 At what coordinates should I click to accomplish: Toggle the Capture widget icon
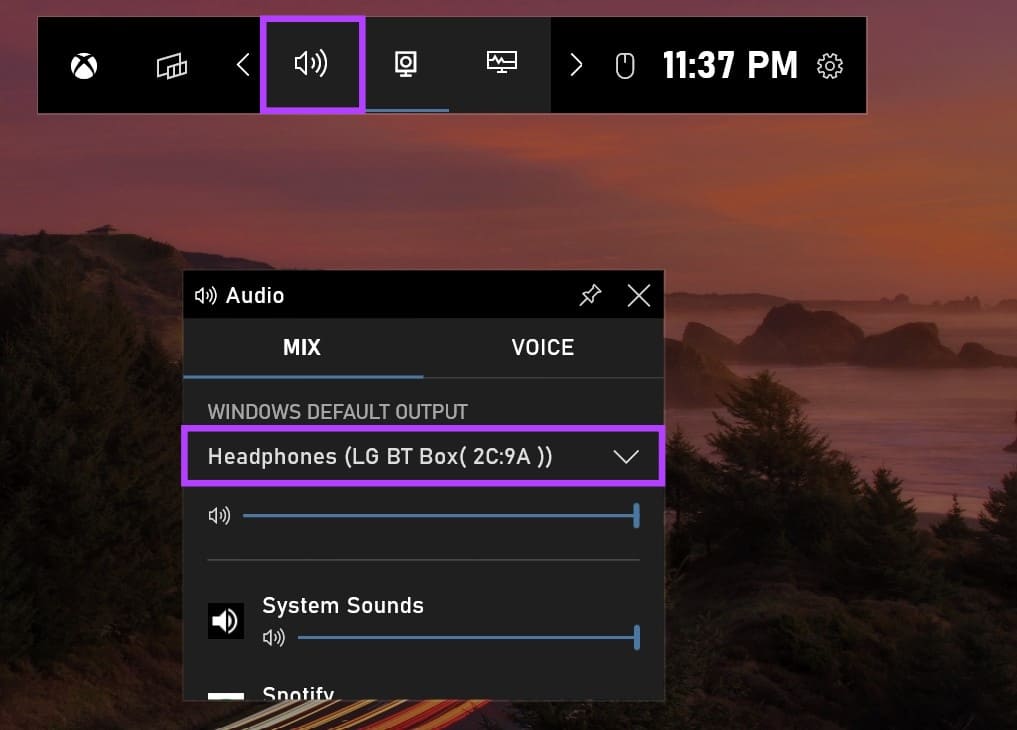(x=406, y=65)
